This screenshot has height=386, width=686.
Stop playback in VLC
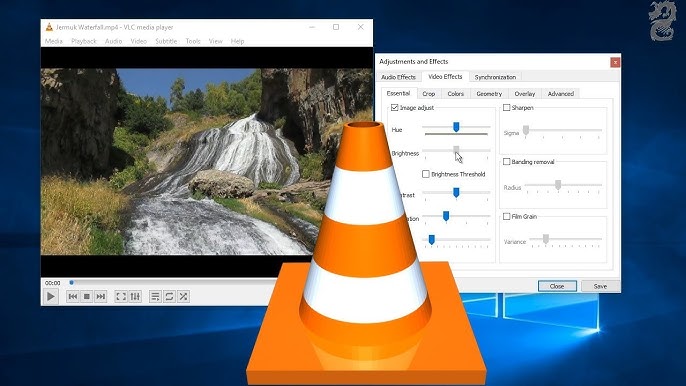click(x=87, y=296)
